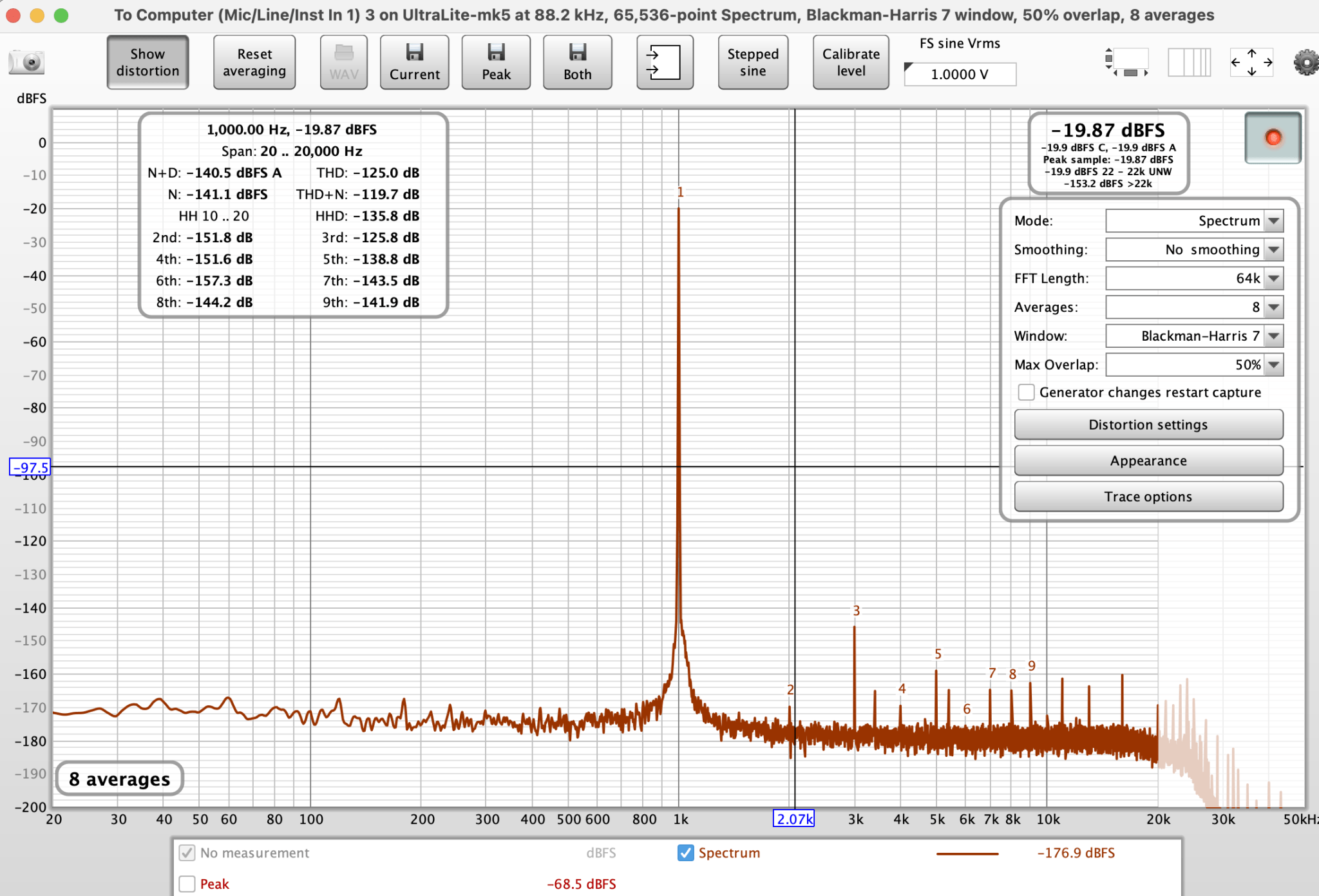Image resolution: width=1319 pixels, height=896 pixels.
Task: Edit the FS sine Vrms field
Action: (960, 74)
